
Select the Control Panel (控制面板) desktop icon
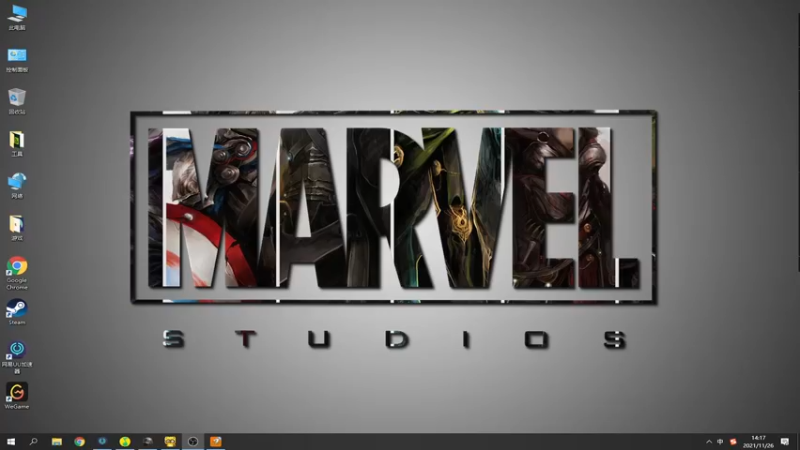17,60
